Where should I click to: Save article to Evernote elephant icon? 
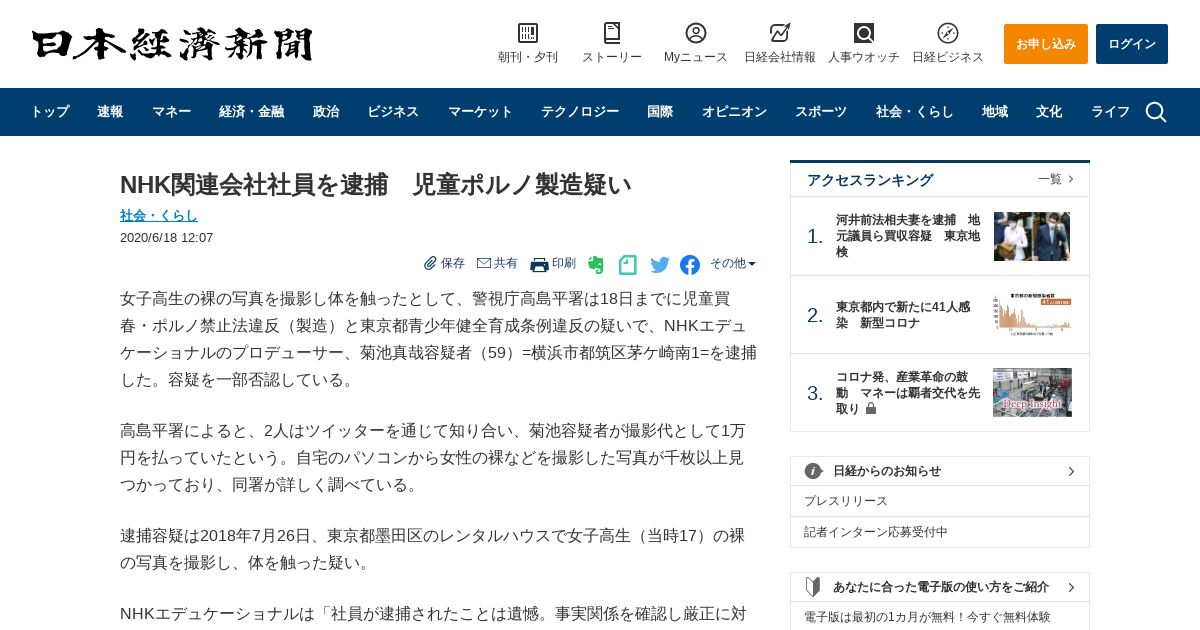tap(596, 265)
